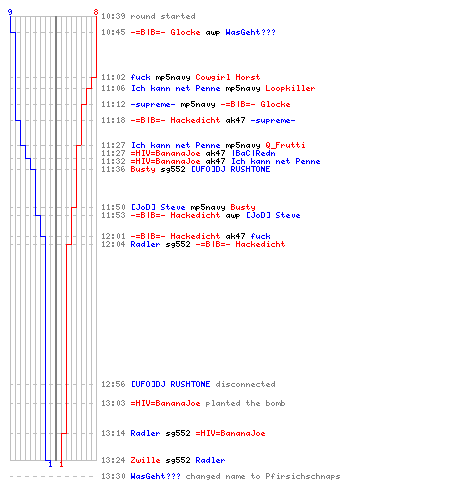Click the ak47 weapon label at 11:18
The image size is (450, 500).
[235, 120]
